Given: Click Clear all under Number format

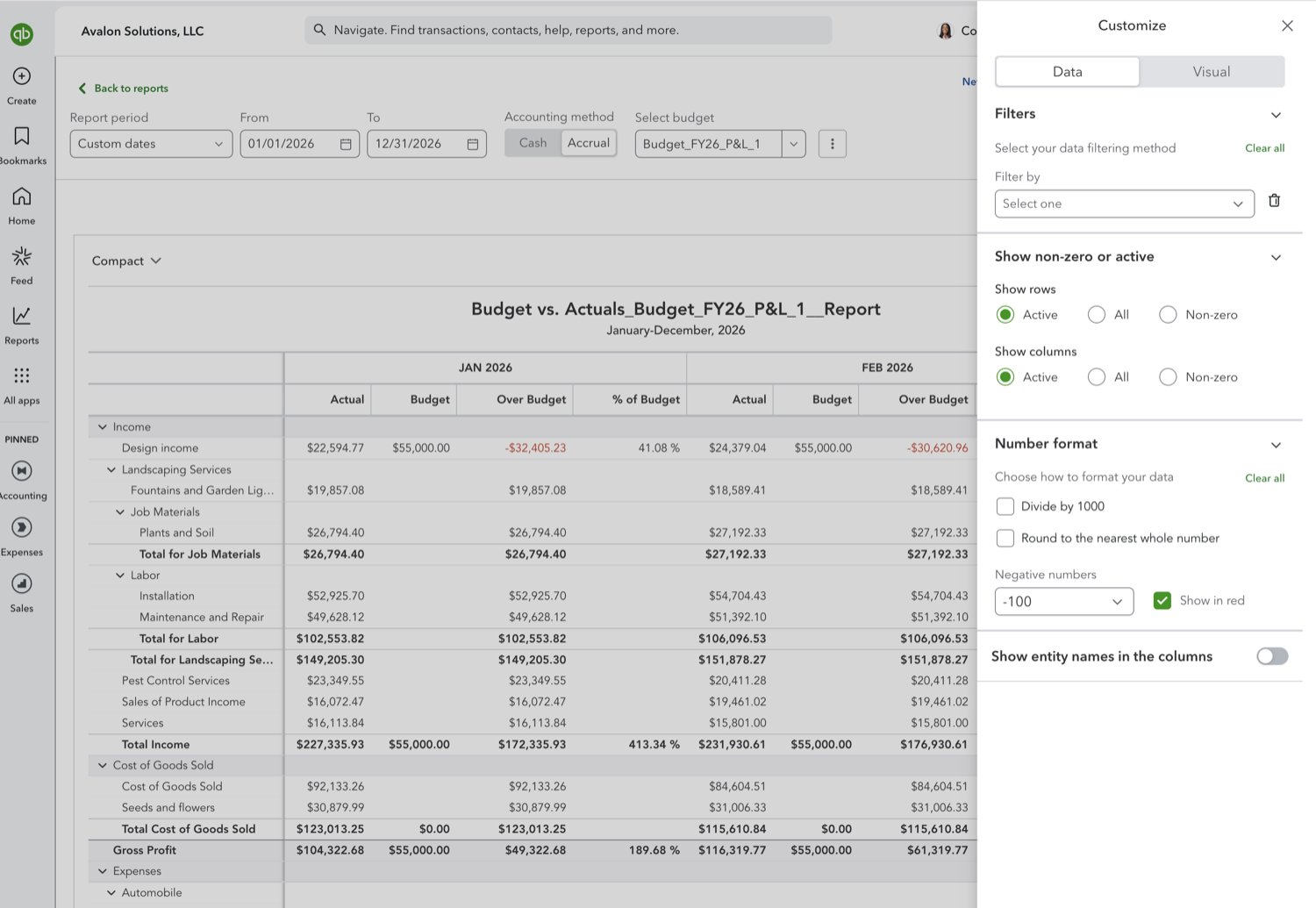Looking at the screenshot, I should [1264, 478].
